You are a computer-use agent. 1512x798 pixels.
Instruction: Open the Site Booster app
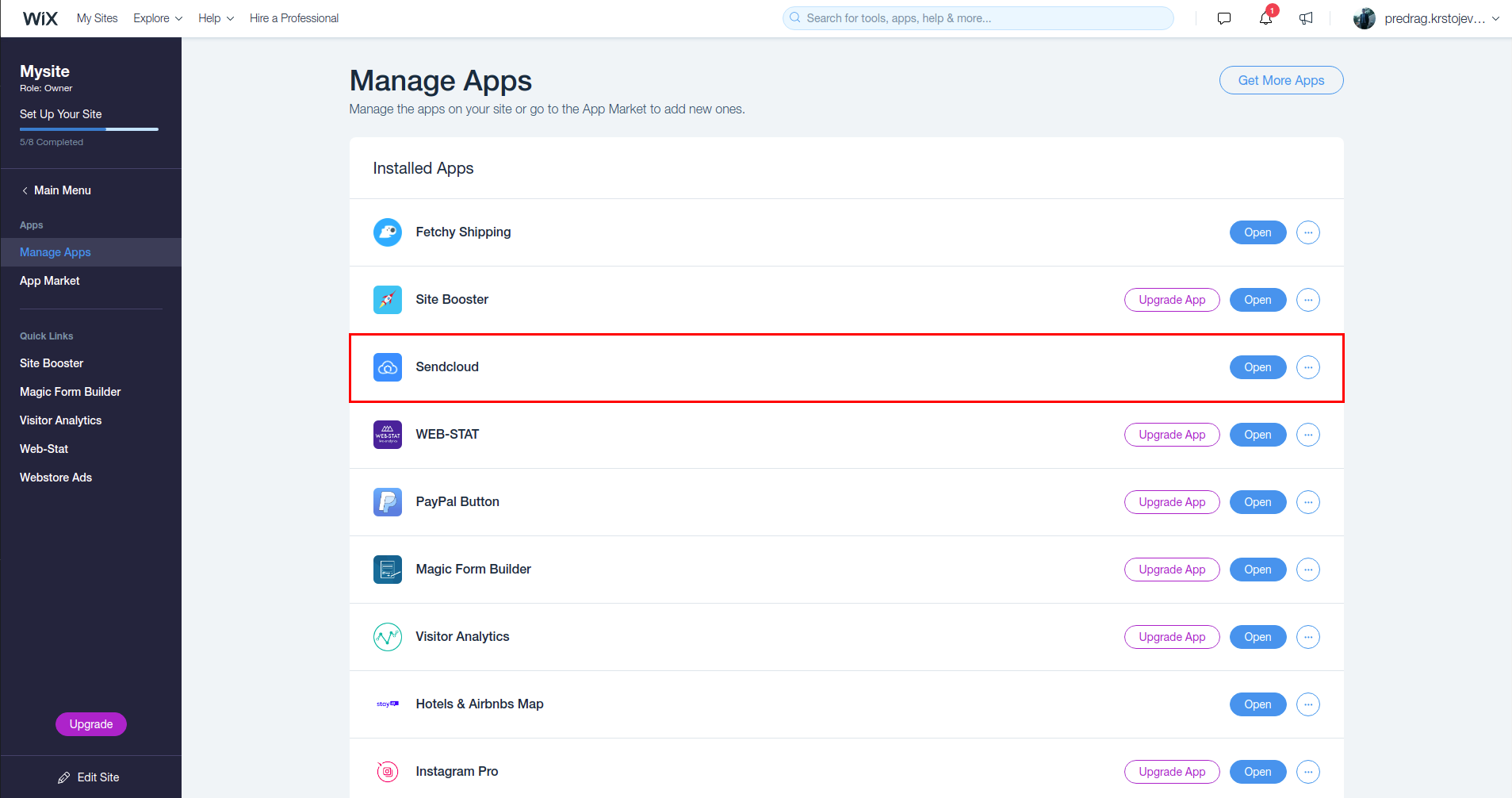click(x=1257, y=300)
